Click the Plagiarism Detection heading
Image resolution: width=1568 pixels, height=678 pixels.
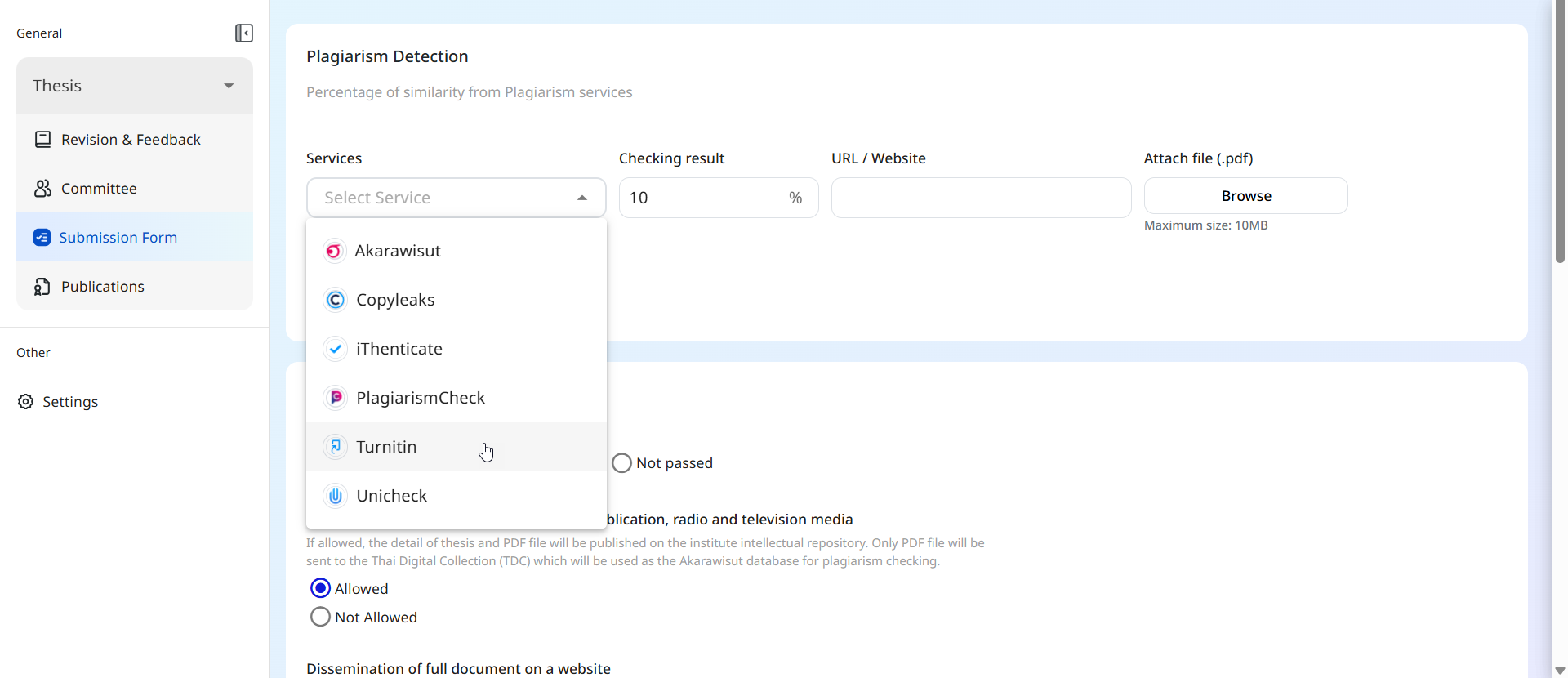pyautogui.click(x=387, y=56)
